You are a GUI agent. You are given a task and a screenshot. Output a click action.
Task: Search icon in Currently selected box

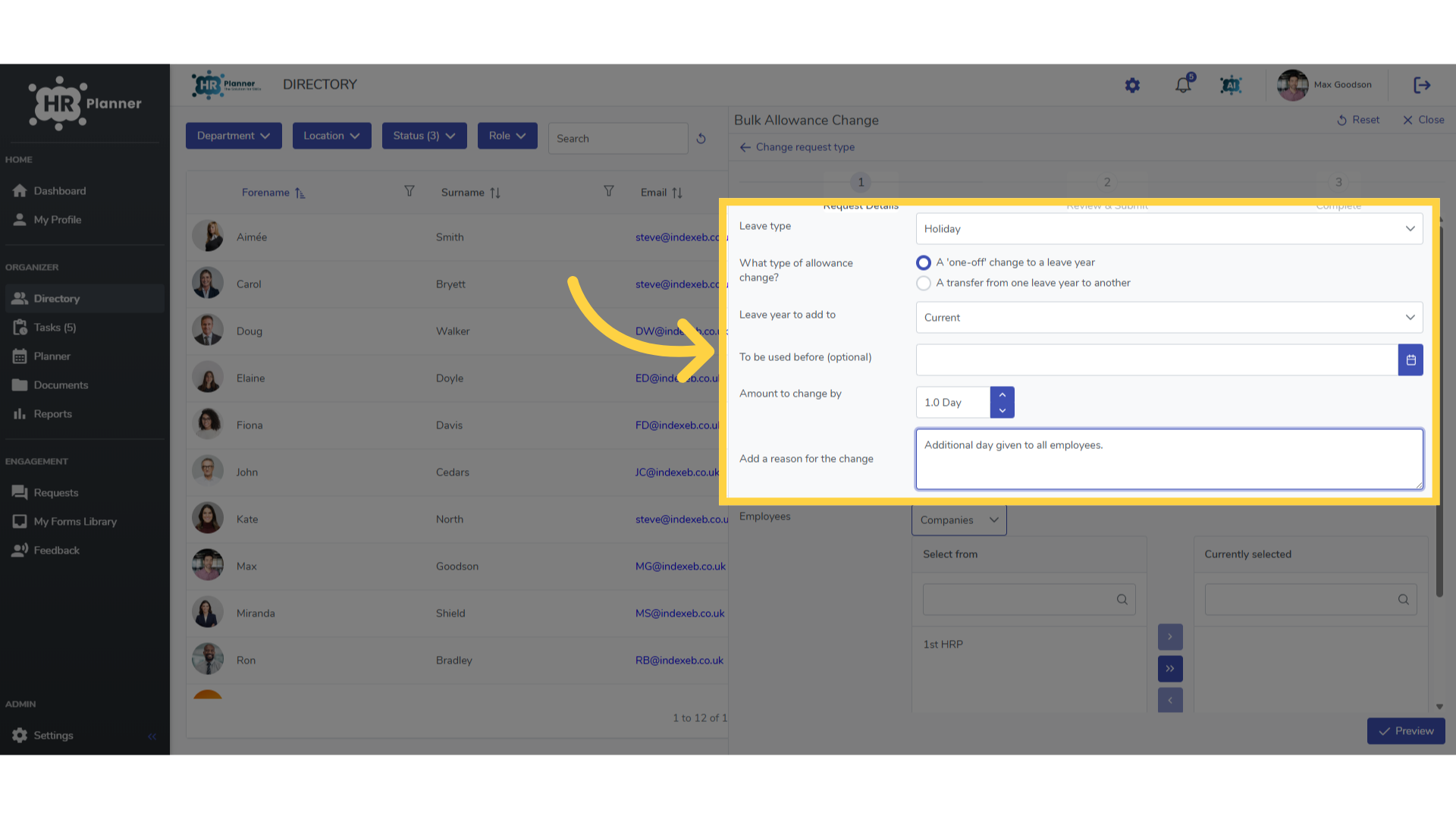point(1403,600)
